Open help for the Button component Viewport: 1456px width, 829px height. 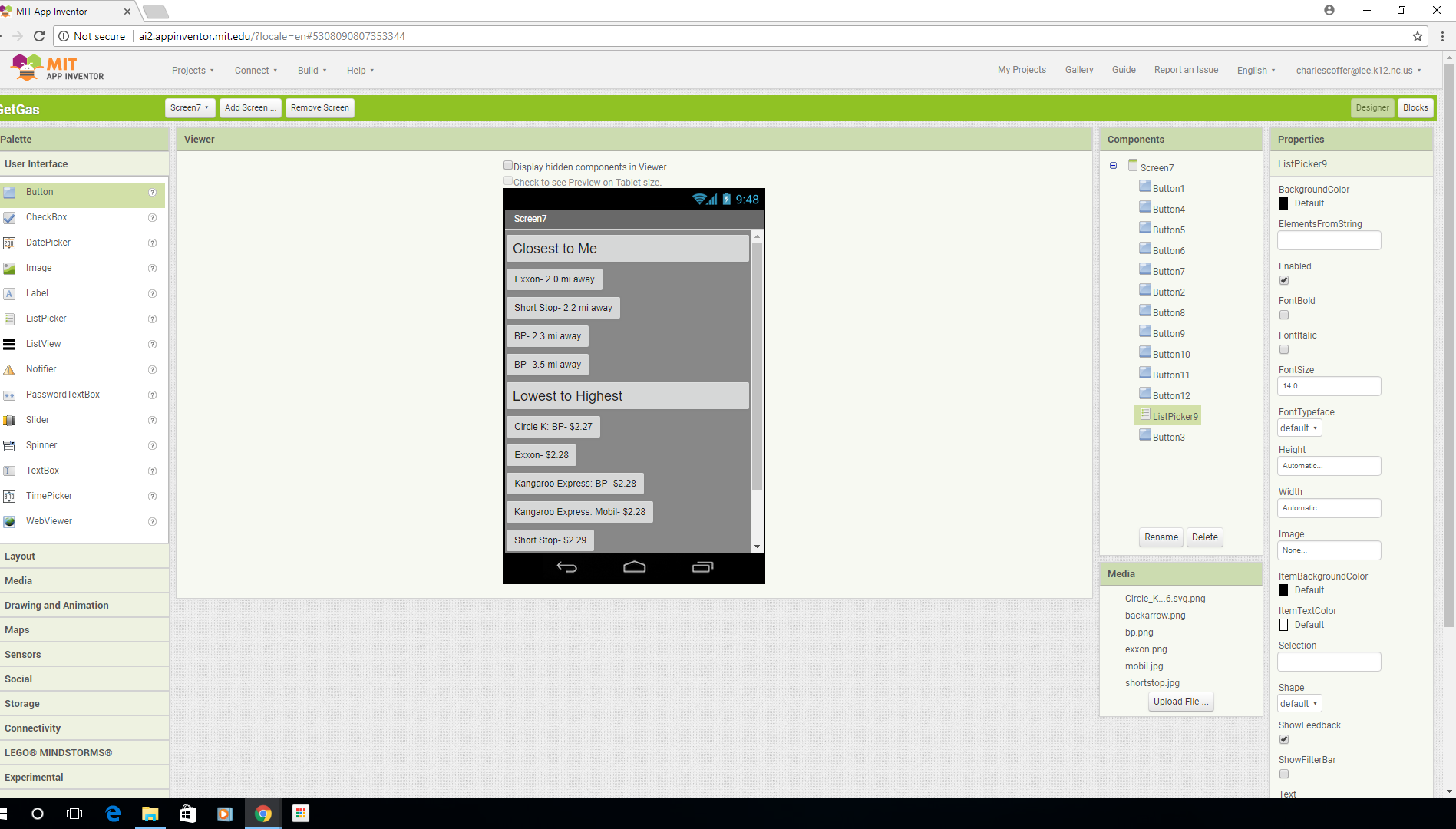(152, 193)
